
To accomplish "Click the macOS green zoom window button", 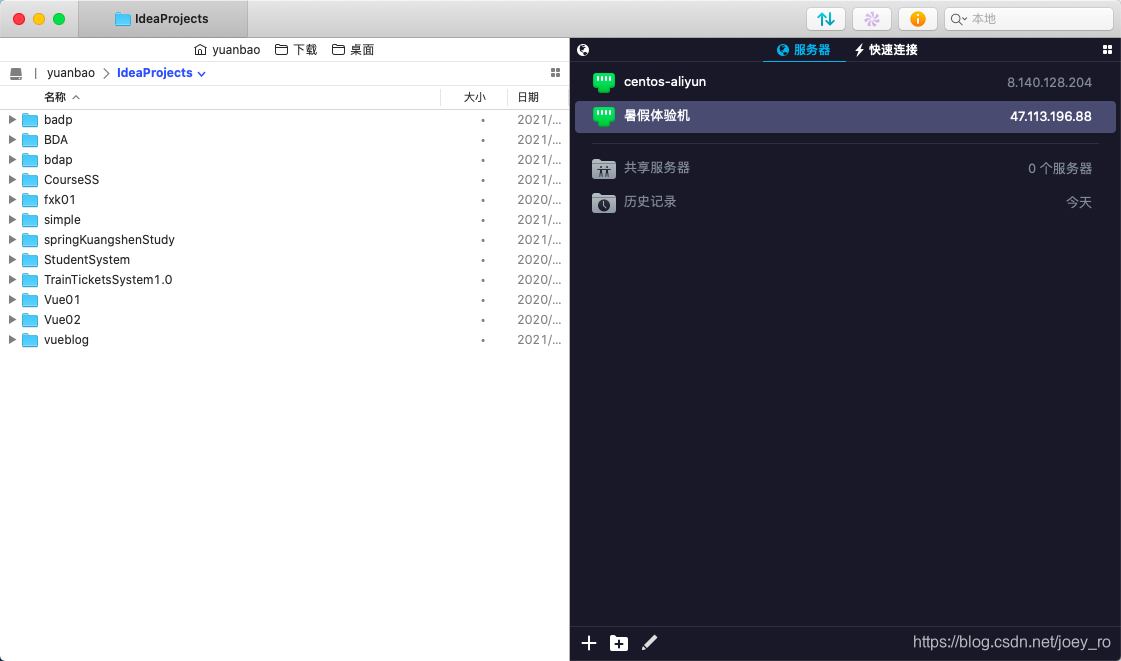I will [x=59, y=19].
